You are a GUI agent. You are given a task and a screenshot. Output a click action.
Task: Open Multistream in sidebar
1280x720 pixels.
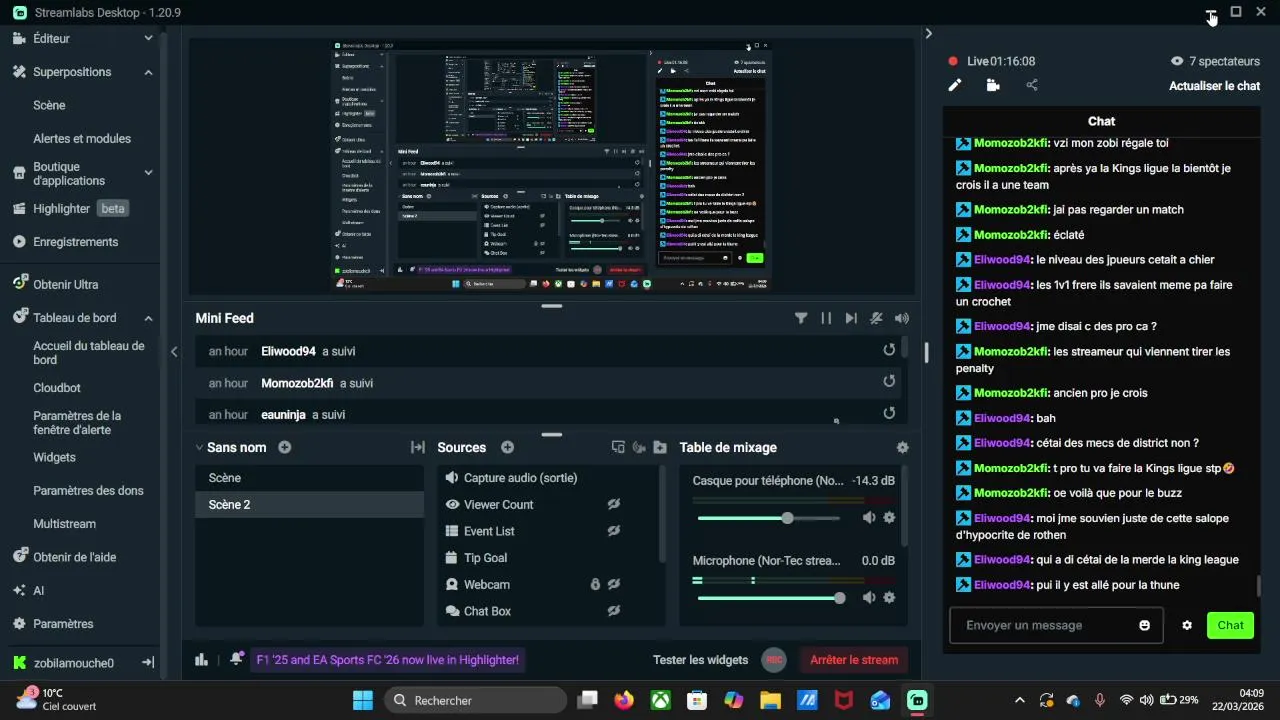[x=64, y=523]
